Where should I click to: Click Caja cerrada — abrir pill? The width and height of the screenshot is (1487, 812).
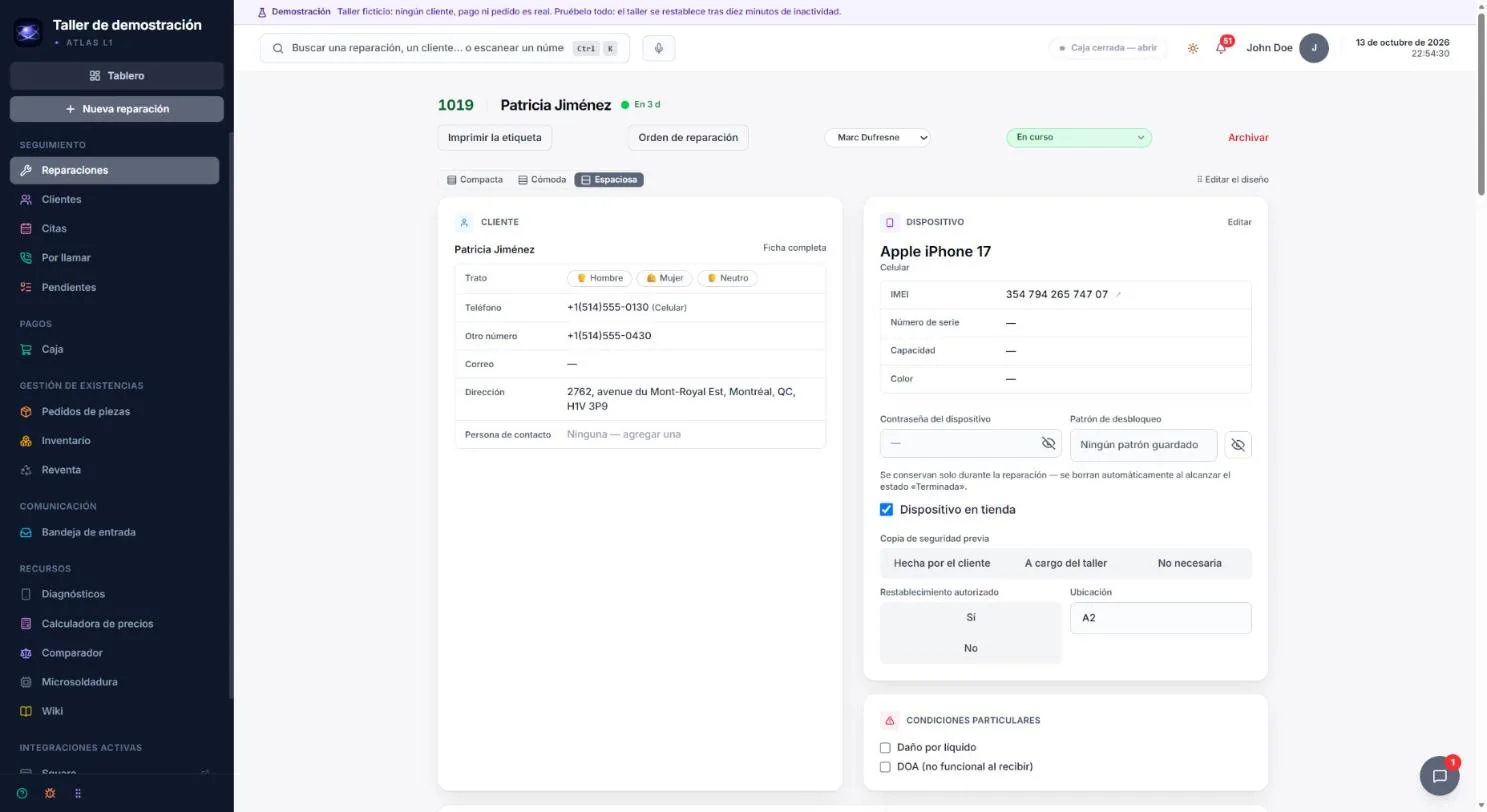click(1108, 48)
